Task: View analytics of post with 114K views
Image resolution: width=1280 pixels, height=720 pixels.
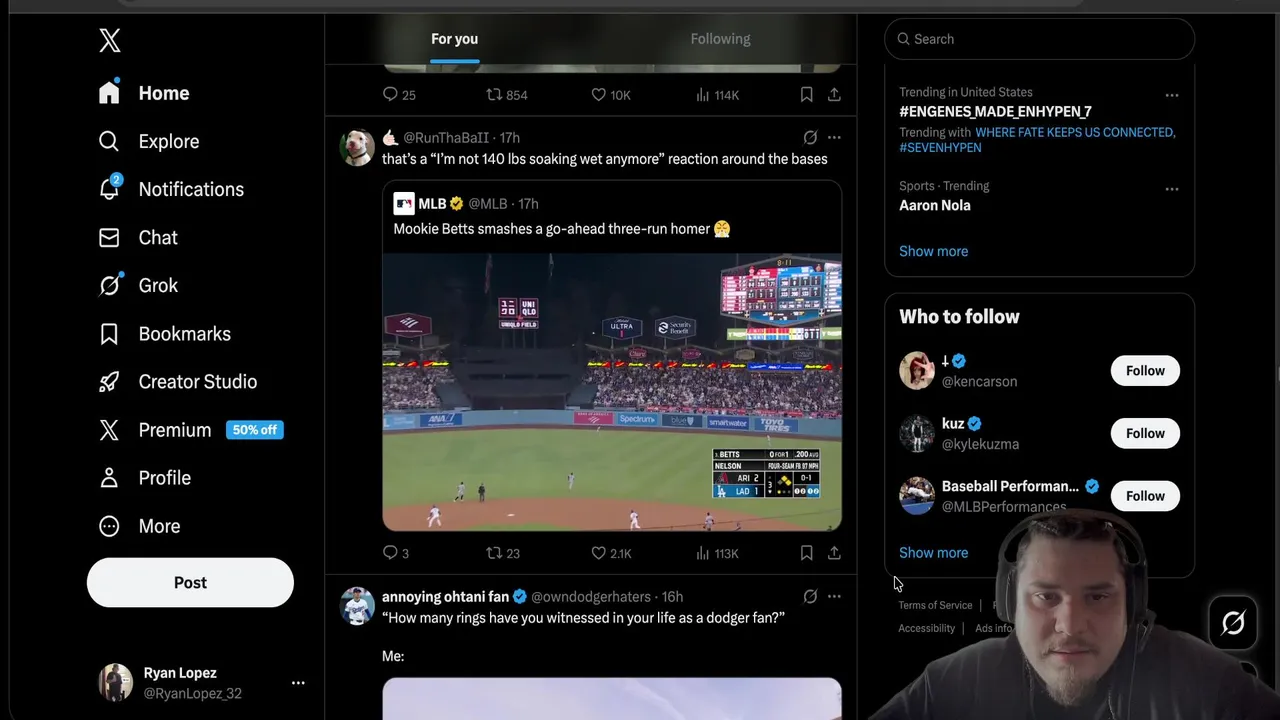Action: (x=717, y=95)
